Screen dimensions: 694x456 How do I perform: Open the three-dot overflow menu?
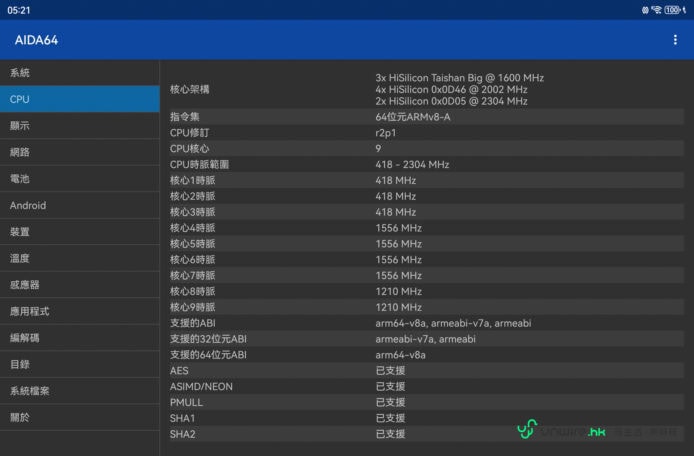coord(675,40)
